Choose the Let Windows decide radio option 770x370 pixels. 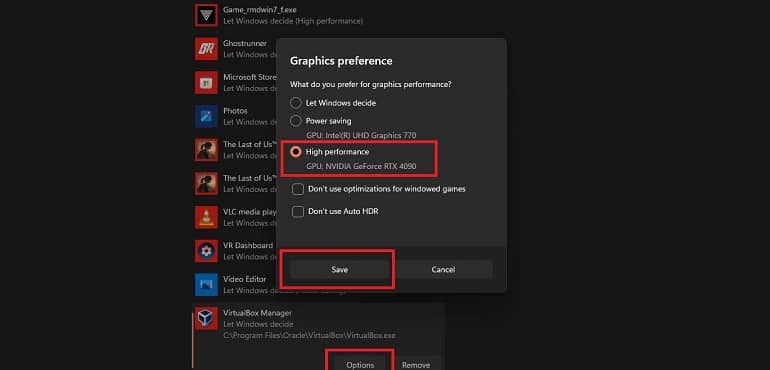296,103
